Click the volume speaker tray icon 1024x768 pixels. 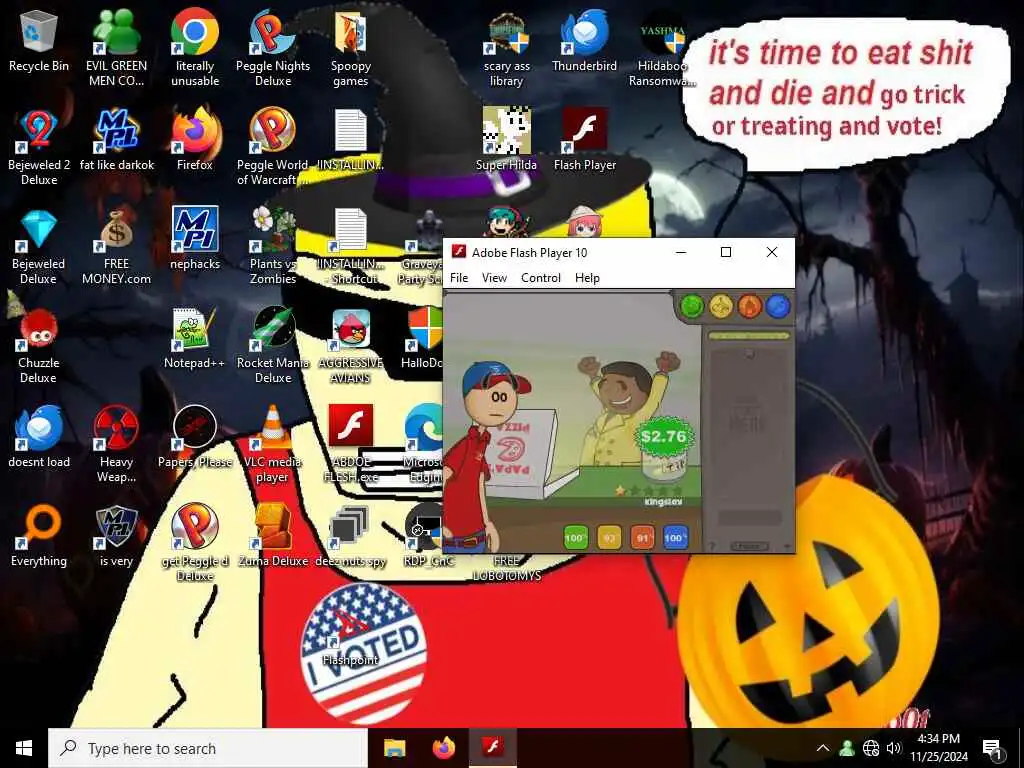[894, 748]
